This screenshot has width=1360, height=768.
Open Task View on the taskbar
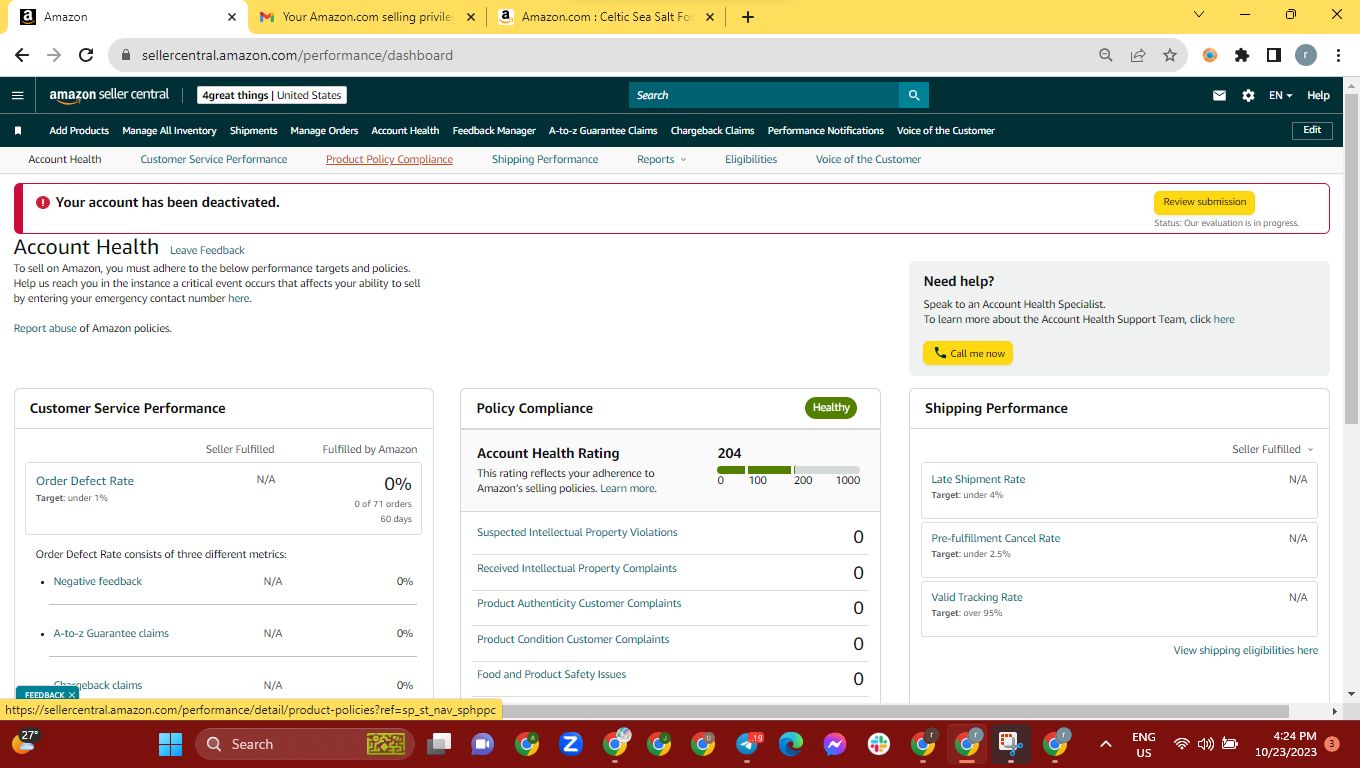coord(438,744)
